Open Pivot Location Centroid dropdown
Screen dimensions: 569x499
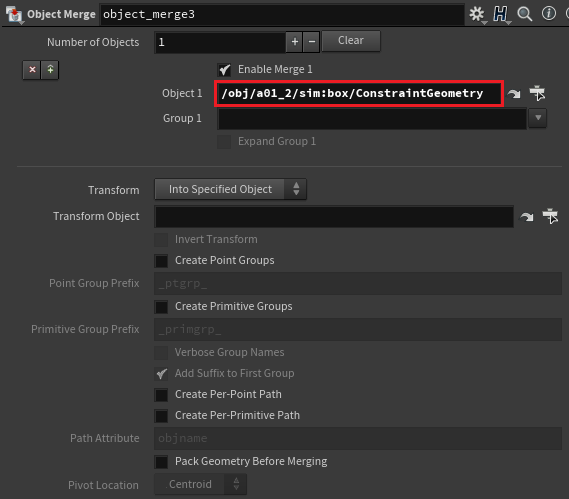coord(201,484)
